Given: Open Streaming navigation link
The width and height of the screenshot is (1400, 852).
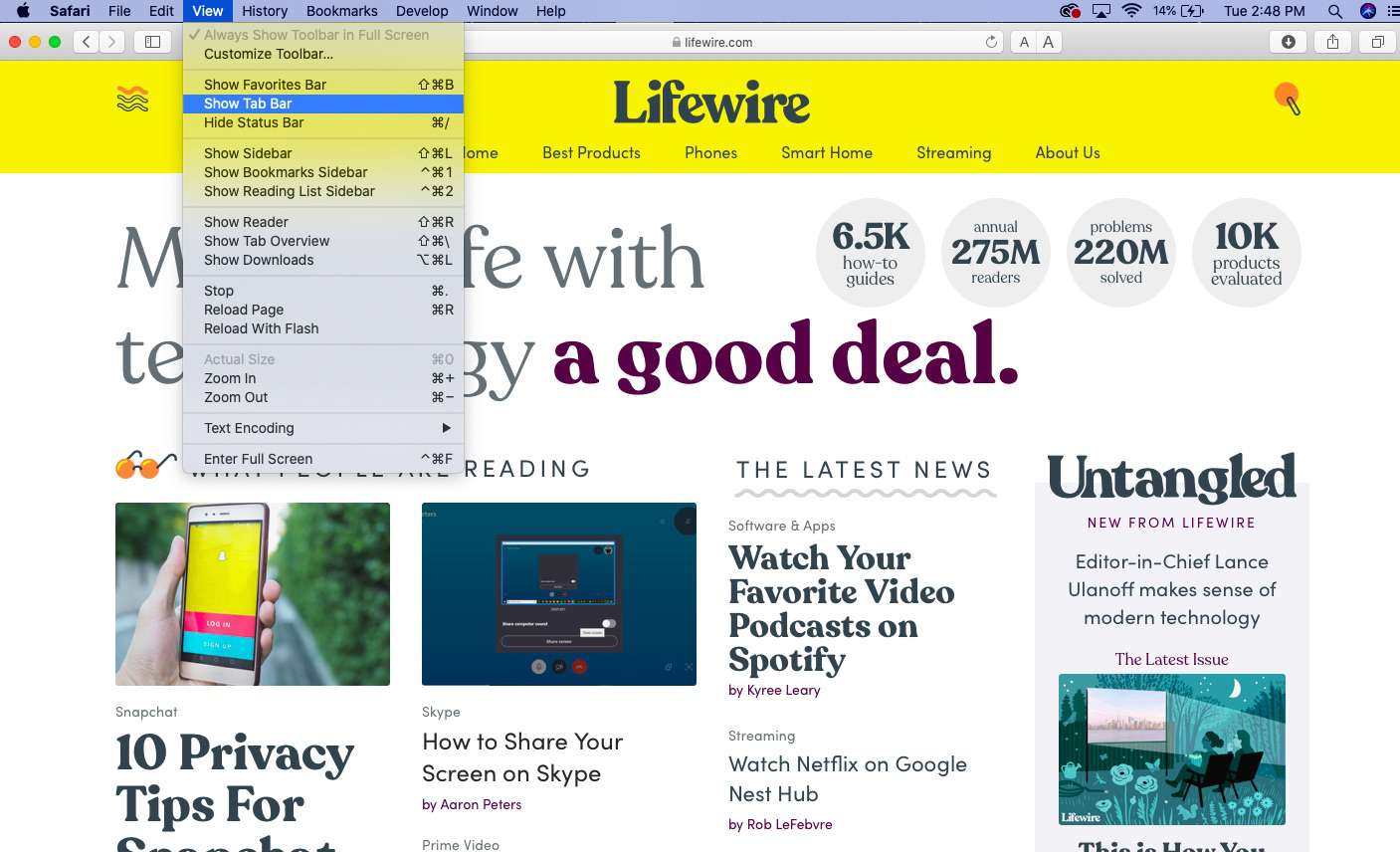Looking at the screenshot, I should coord(953,152).
